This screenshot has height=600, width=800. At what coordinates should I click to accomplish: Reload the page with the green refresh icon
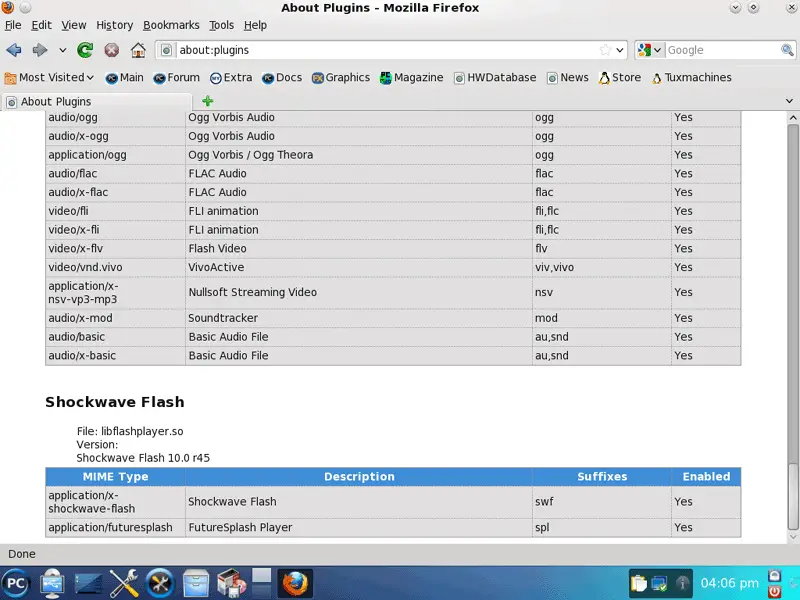85,50
